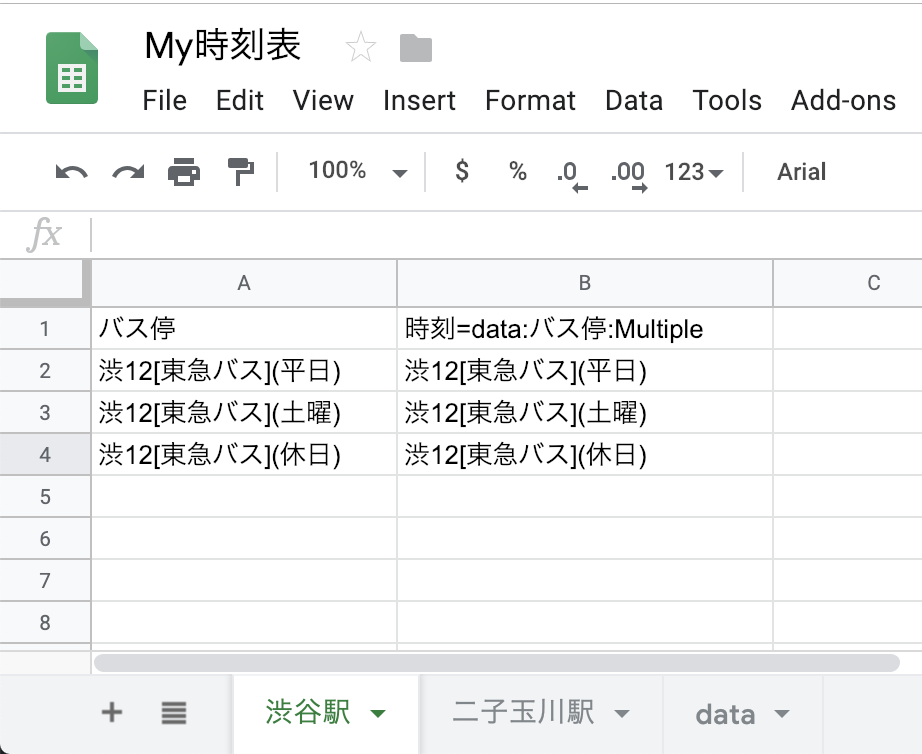Decrease decimal places
This screenshot has width=922, height=754.
[x=570, y=171]
